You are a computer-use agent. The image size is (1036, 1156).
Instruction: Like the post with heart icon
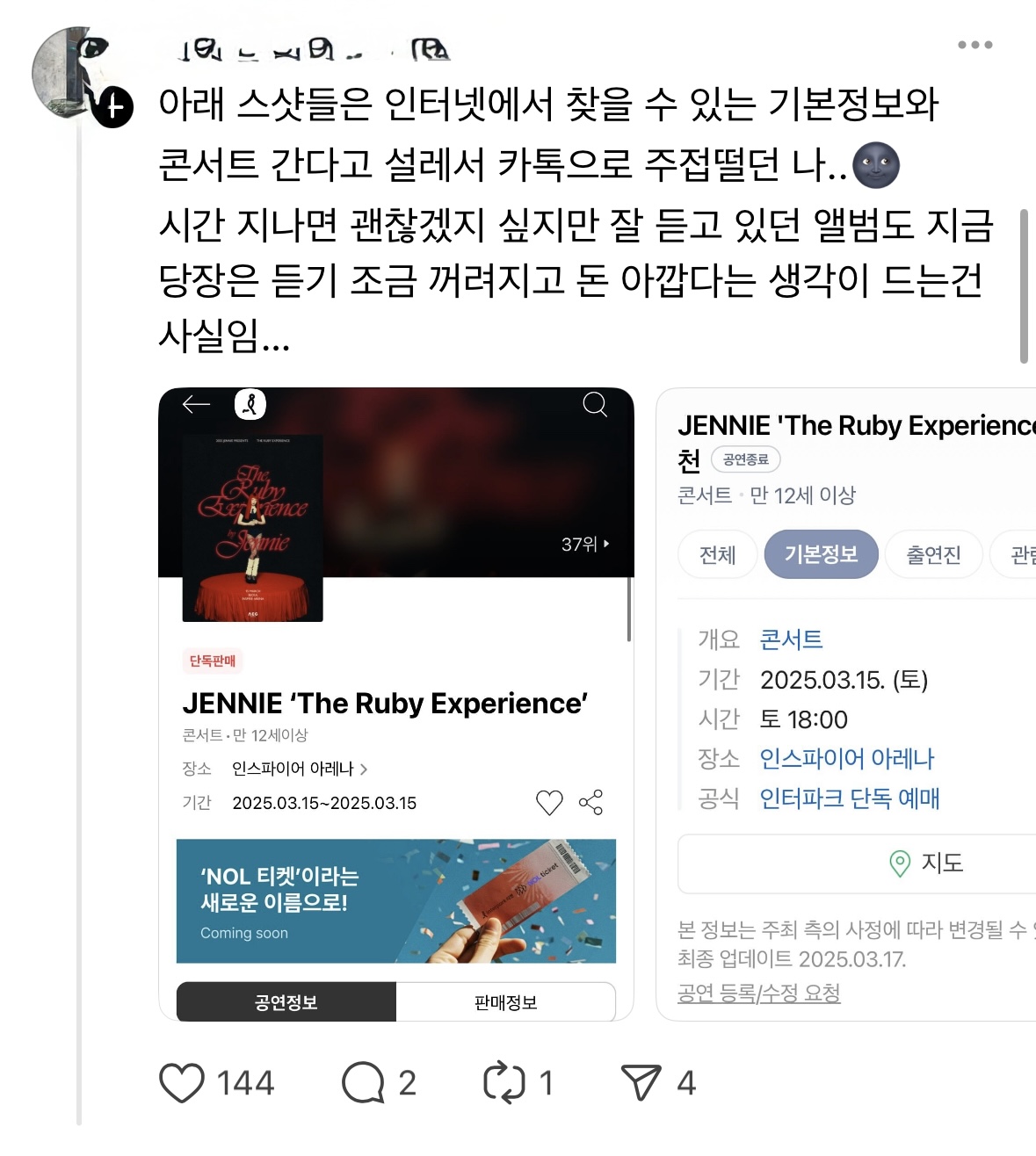(182, 1083)
